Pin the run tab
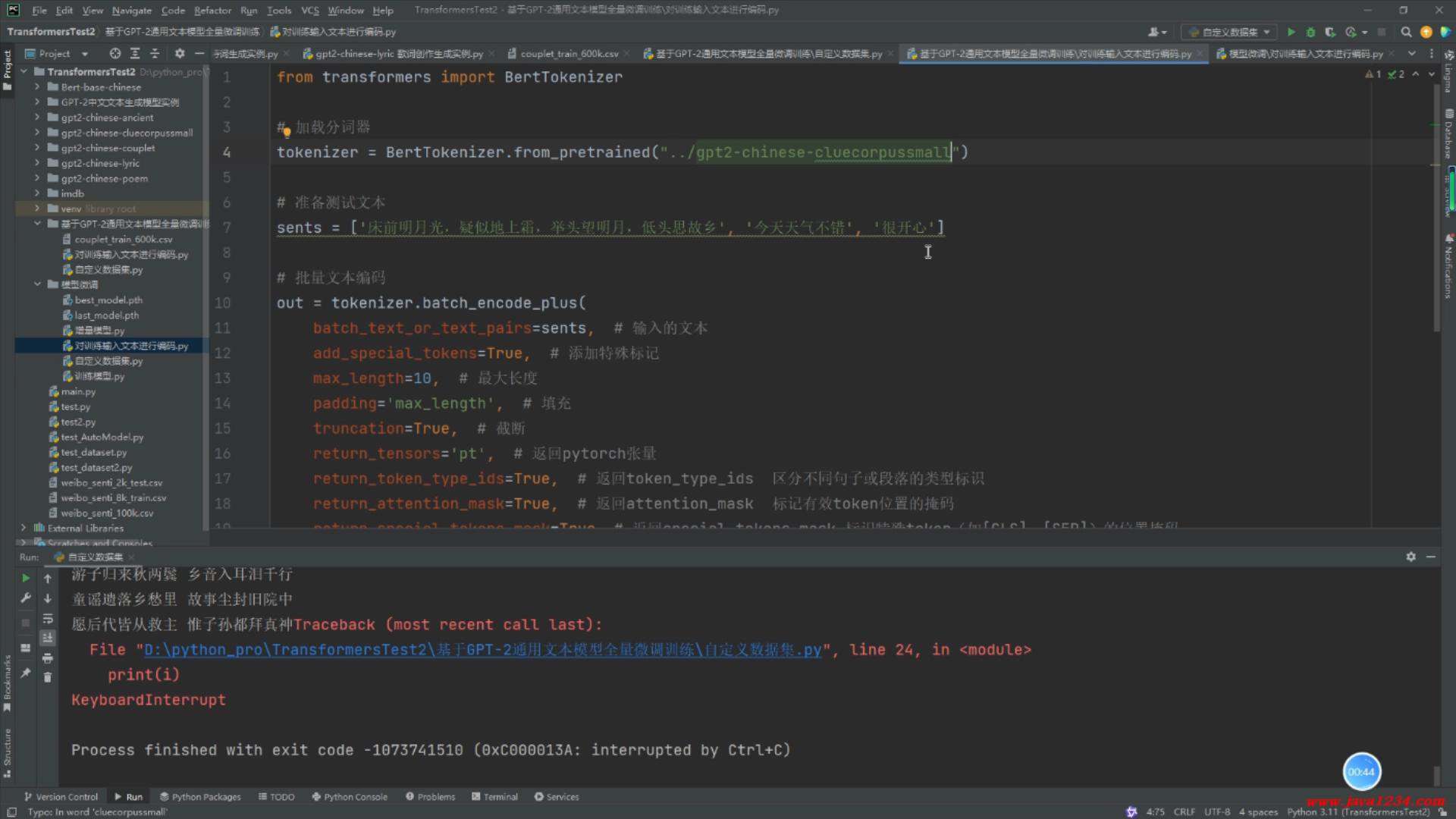This screenshot has height=819, width=1456. (x=26, y=673)
